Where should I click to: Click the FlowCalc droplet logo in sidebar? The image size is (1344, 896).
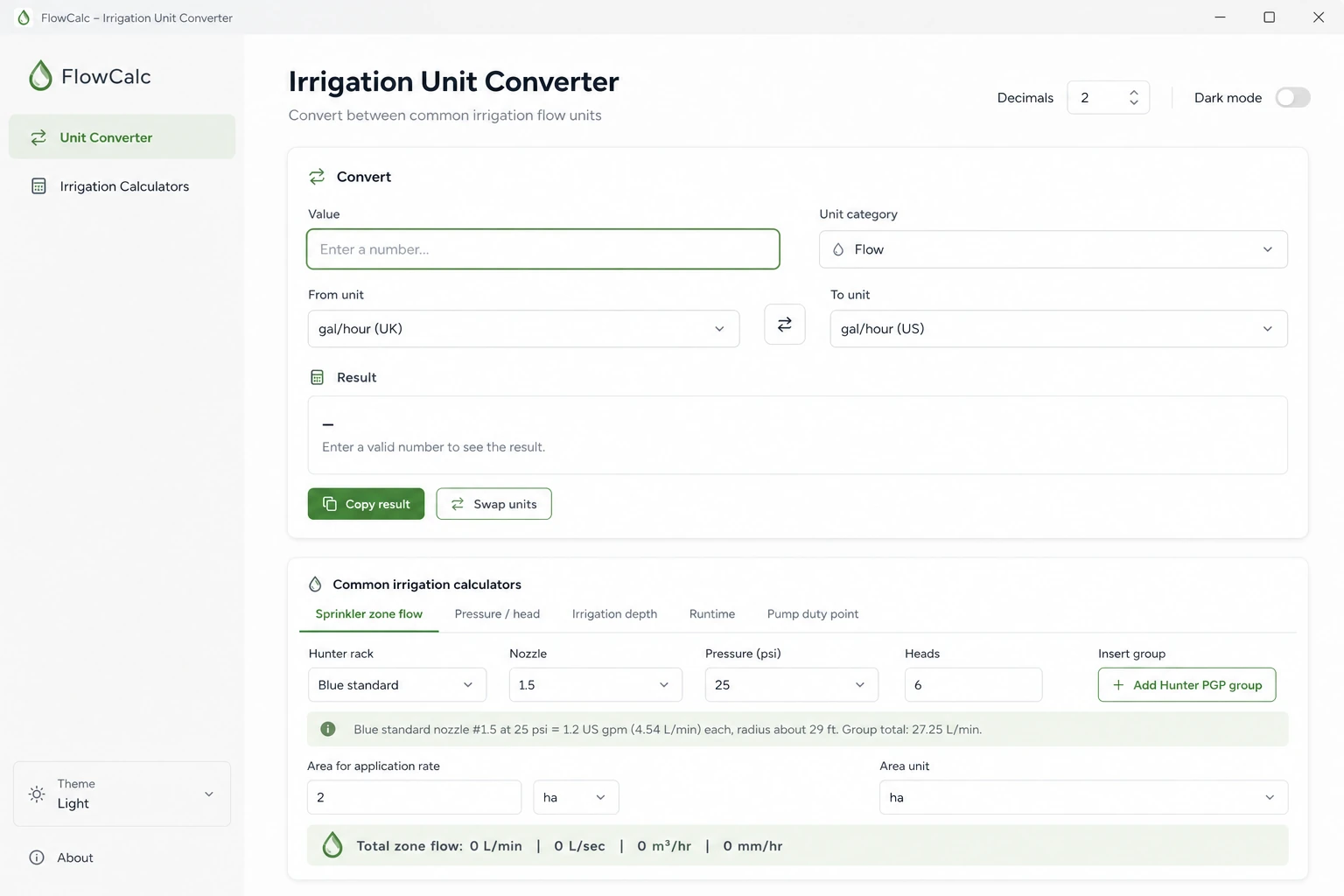click(40, 76)
